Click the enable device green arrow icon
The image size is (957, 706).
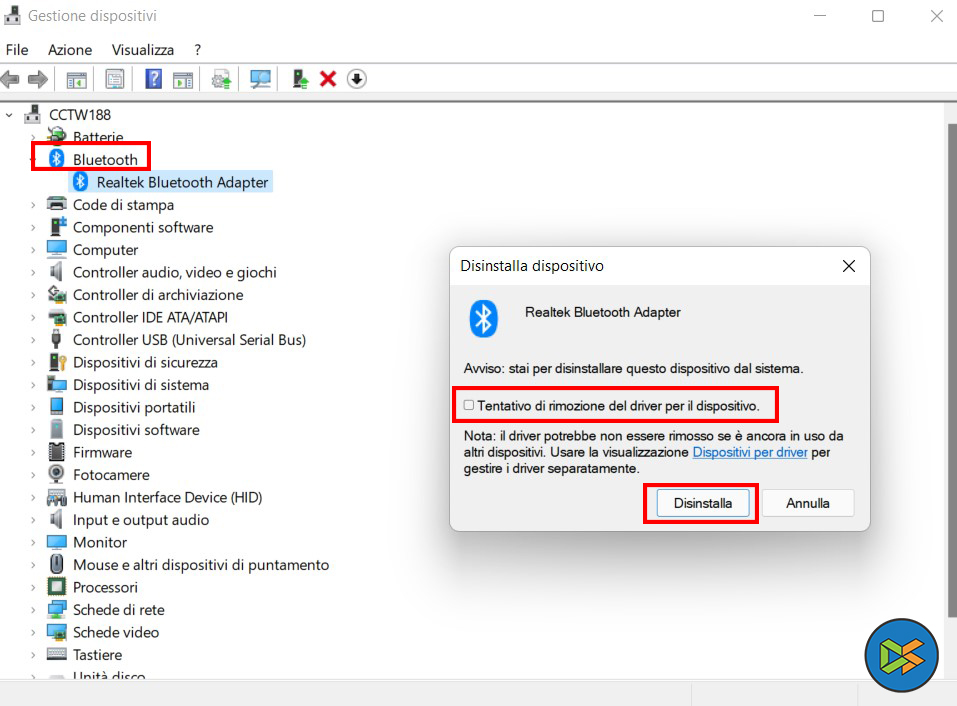tap(300, 79)
